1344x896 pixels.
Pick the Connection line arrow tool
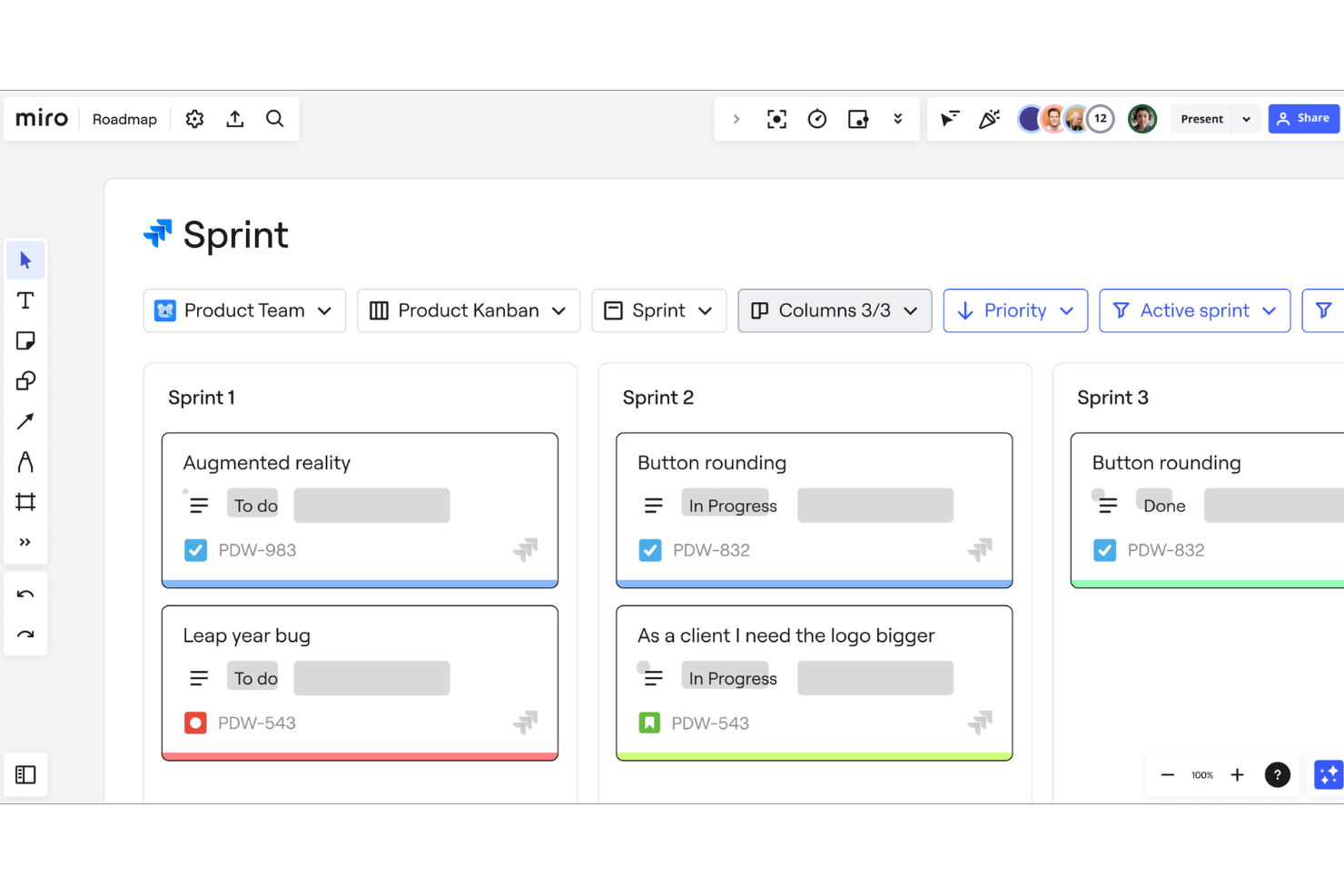coord(25,421)
